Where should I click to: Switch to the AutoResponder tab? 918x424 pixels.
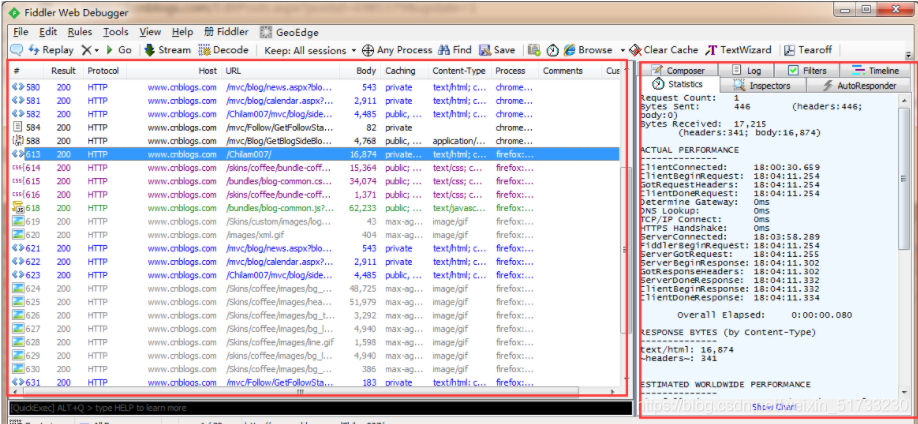859,86
